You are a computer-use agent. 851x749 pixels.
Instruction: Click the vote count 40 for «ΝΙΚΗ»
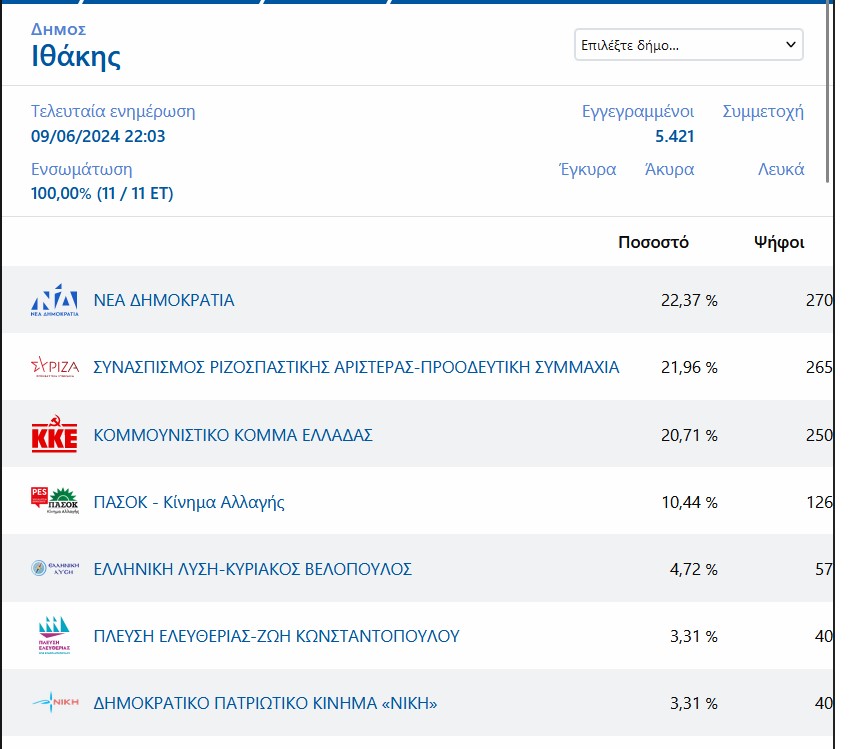(824, 703)
